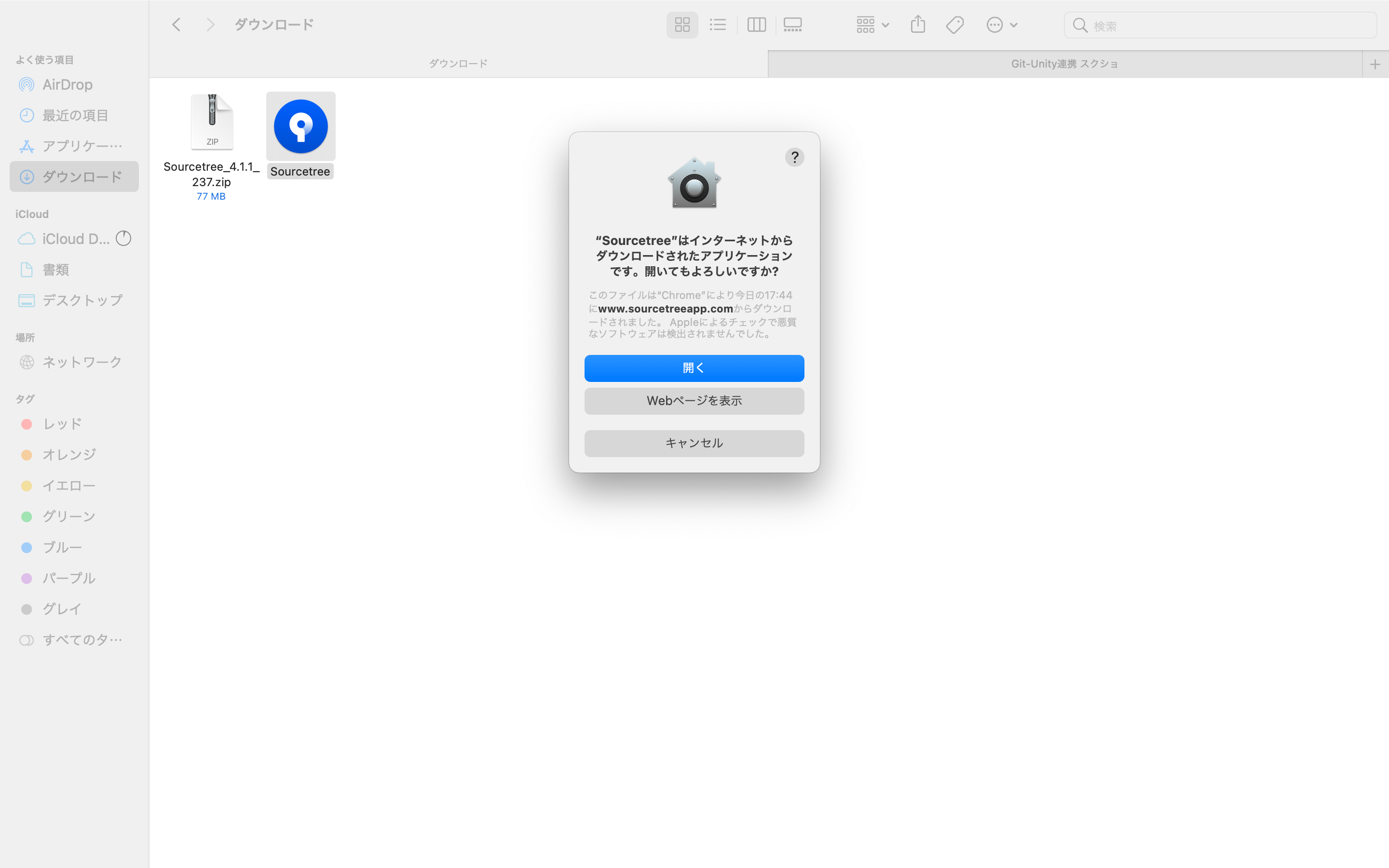Click the share icon in toolbar
Screen dimensions: 1389x868
(918, 25)
